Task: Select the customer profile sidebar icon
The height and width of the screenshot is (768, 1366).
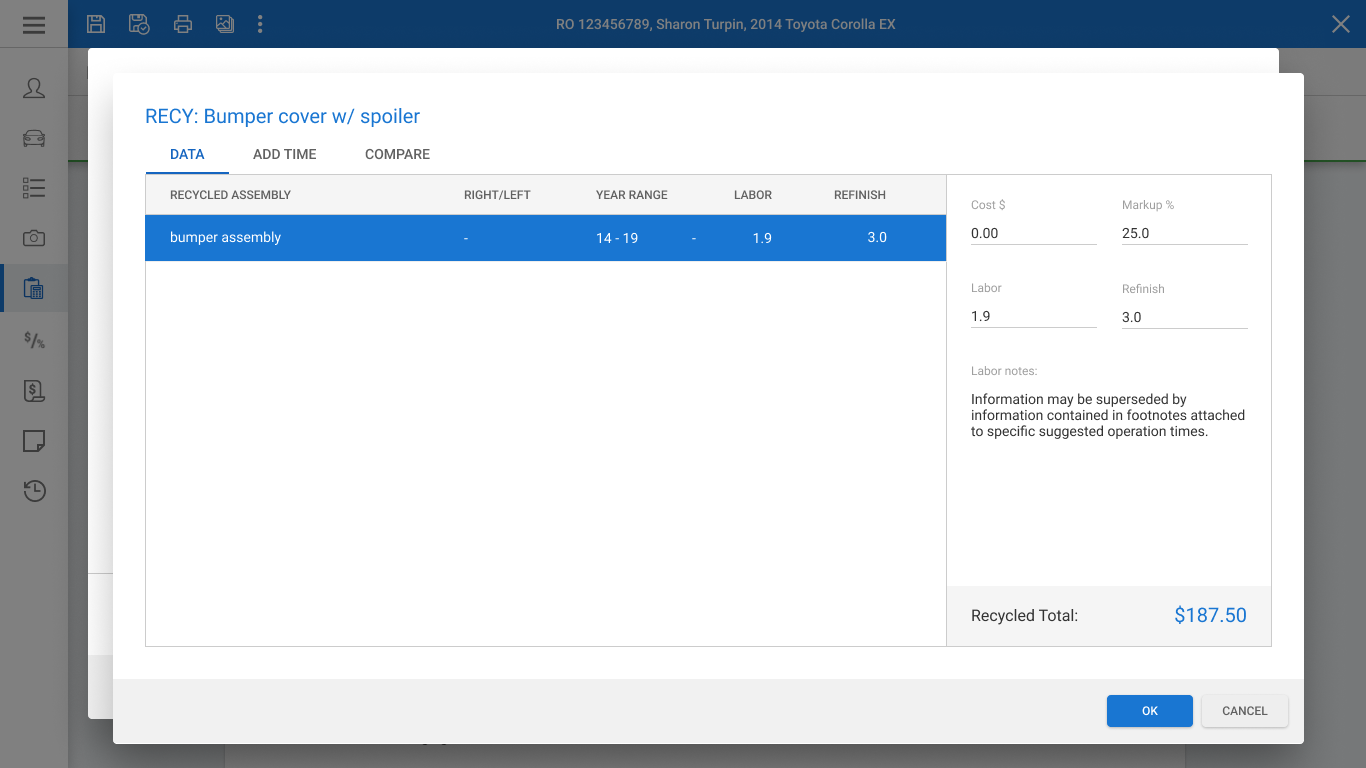Action: [34, 88]
